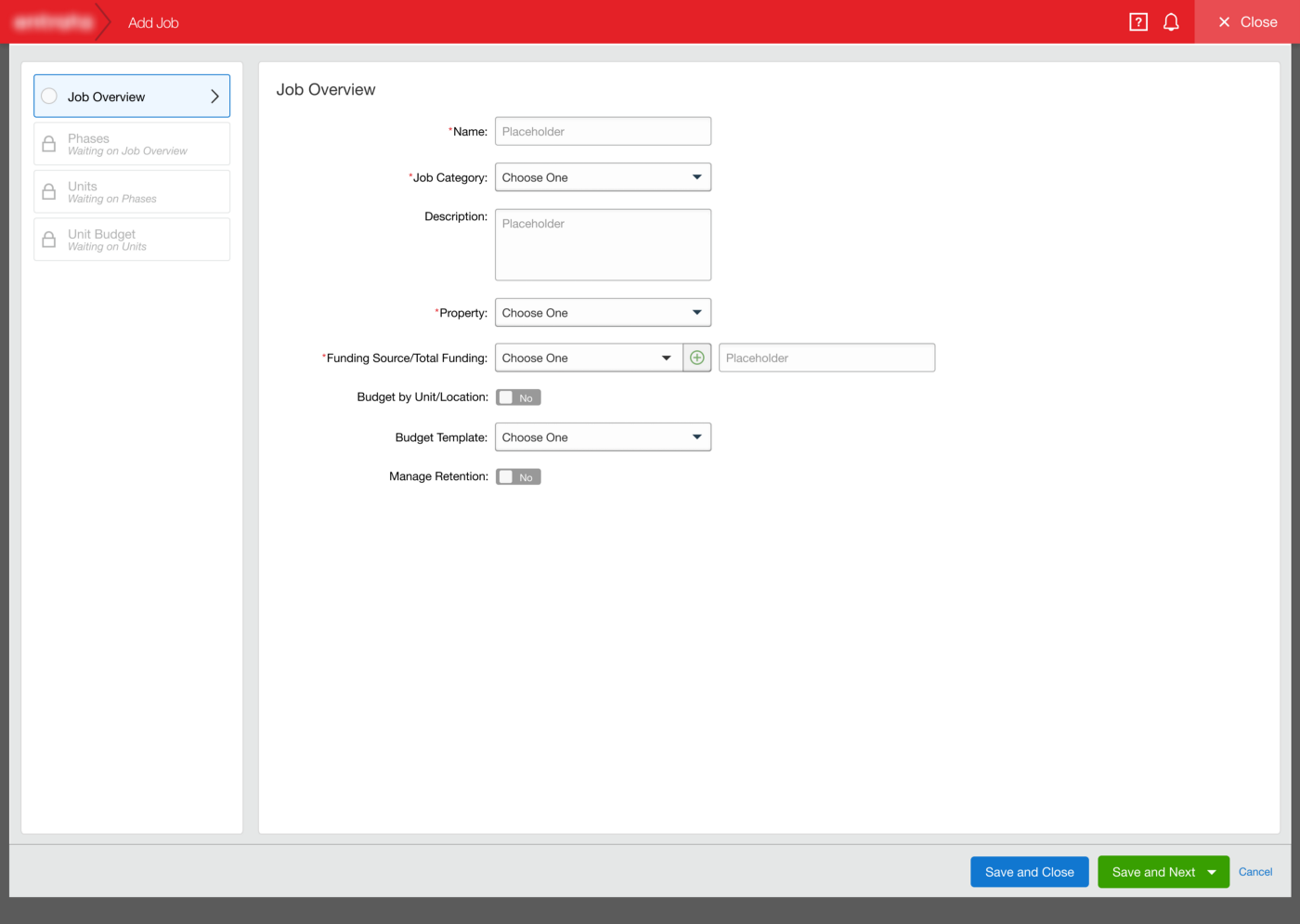Click the blurred logo in the header

[54, 22]
